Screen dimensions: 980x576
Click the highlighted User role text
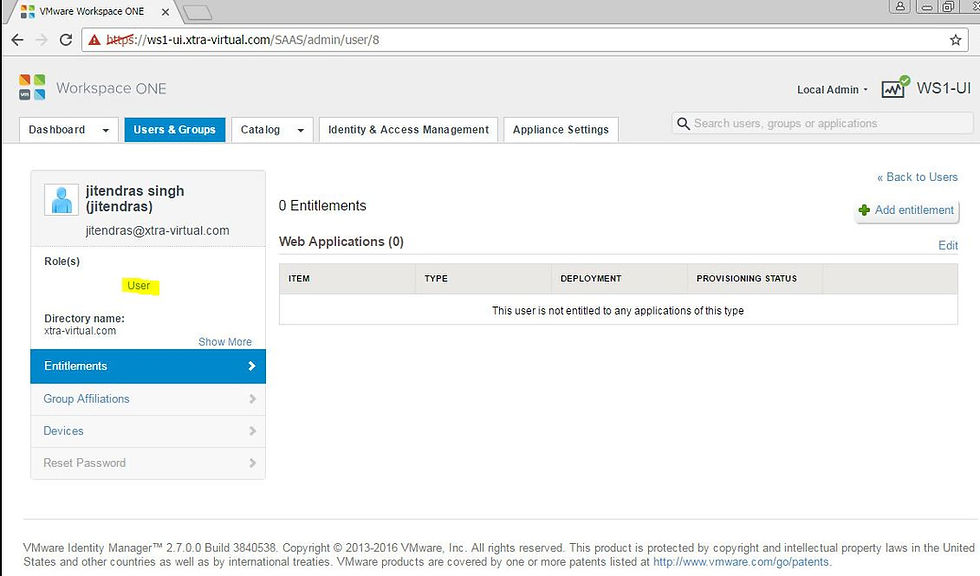coord(139,286)
